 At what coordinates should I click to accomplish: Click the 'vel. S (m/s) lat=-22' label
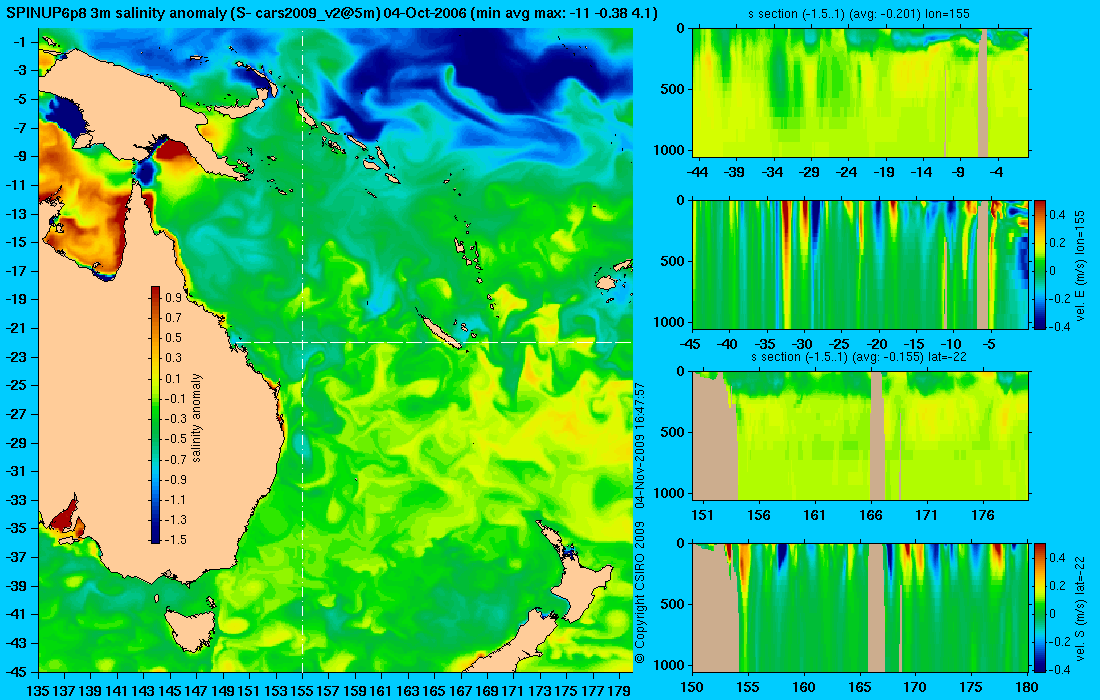click(x=1080, y=607)
